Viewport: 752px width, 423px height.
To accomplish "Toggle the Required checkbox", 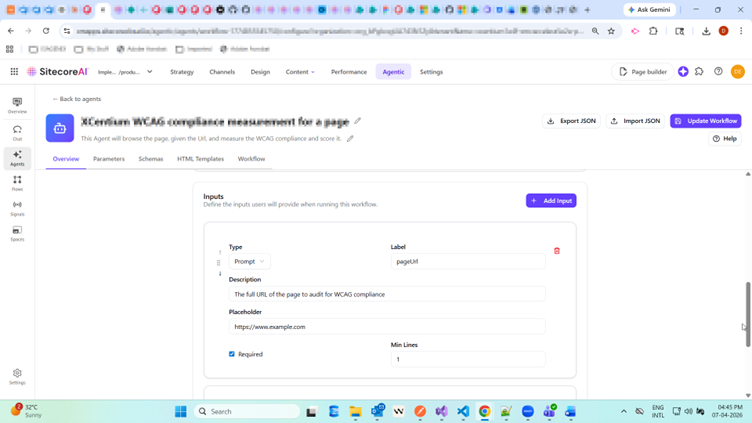I will [232, 354].
